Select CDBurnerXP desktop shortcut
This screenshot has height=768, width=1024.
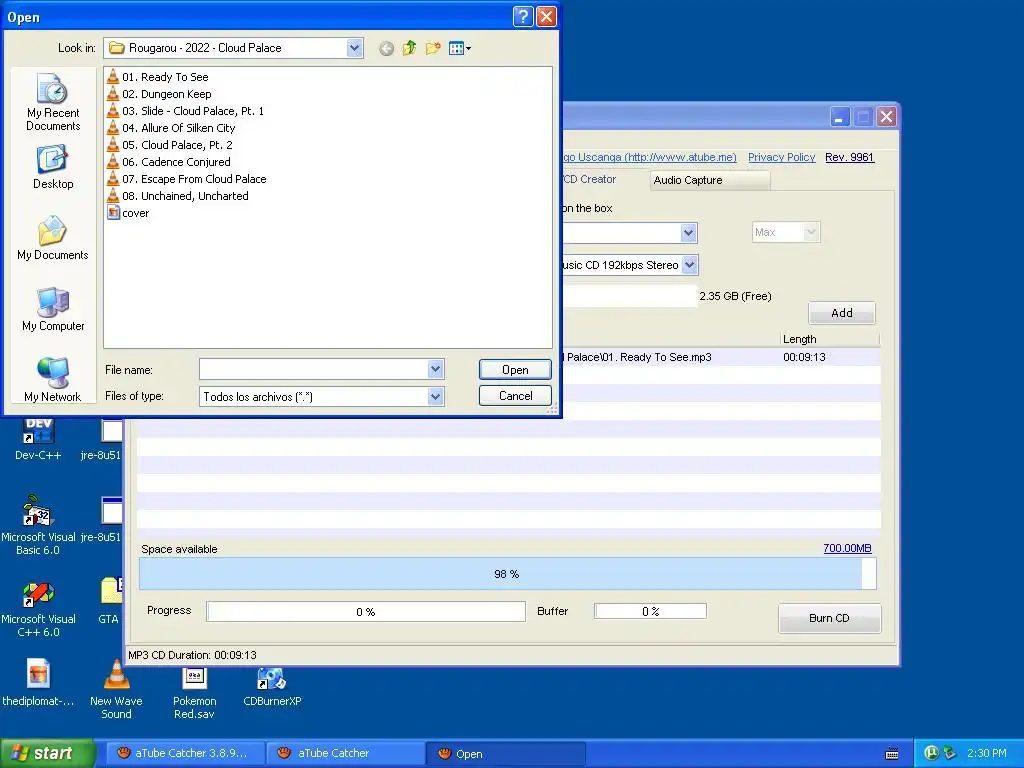(272, 686)
